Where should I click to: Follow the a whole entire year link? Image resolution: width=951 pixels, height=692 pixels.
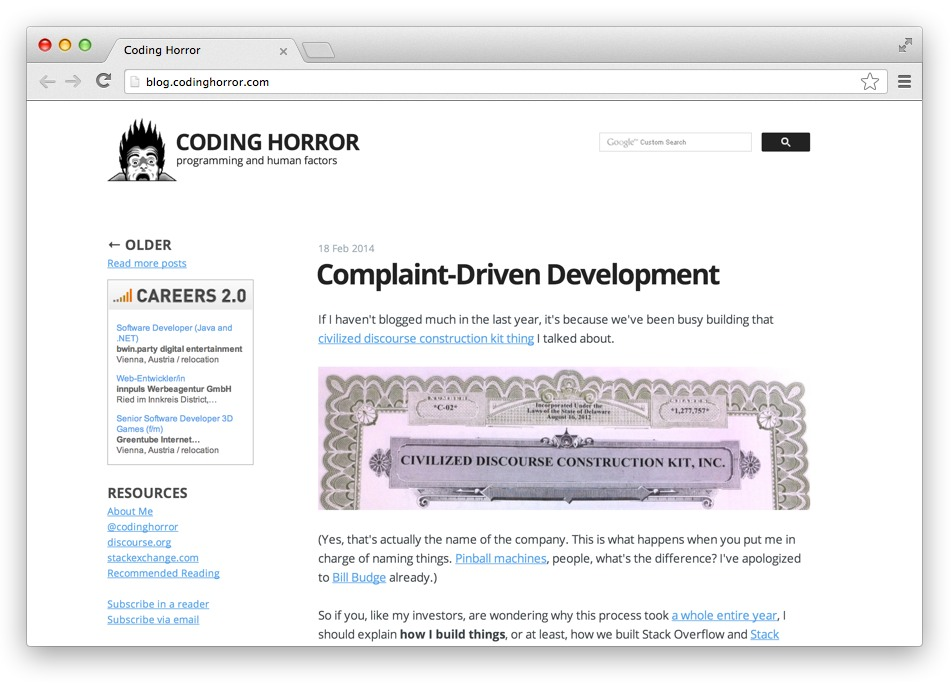pos(724,616)
